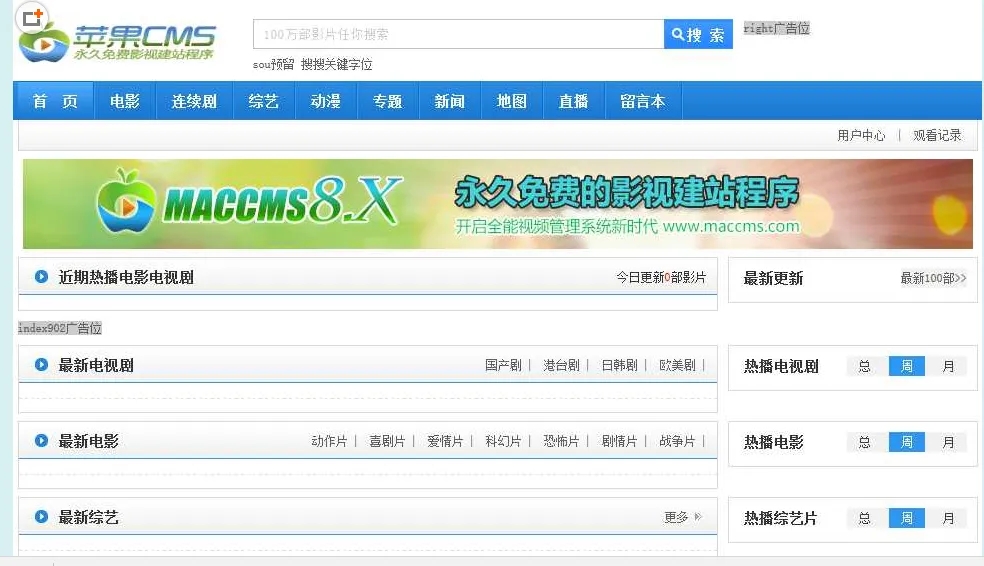Go to 连续剧 in navigation bar
984x566 pixels.
[194, 101]
